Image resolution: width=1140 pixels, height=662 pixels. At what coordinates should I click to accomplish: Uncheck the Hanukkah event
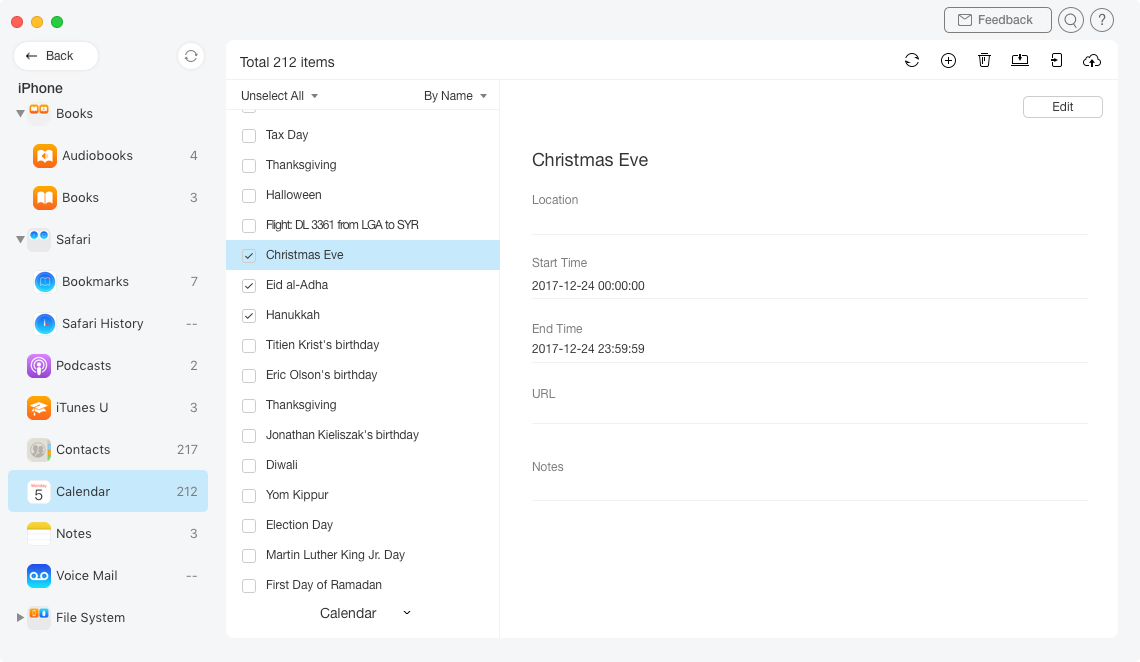pyautogui.click(x=248, y=315)
